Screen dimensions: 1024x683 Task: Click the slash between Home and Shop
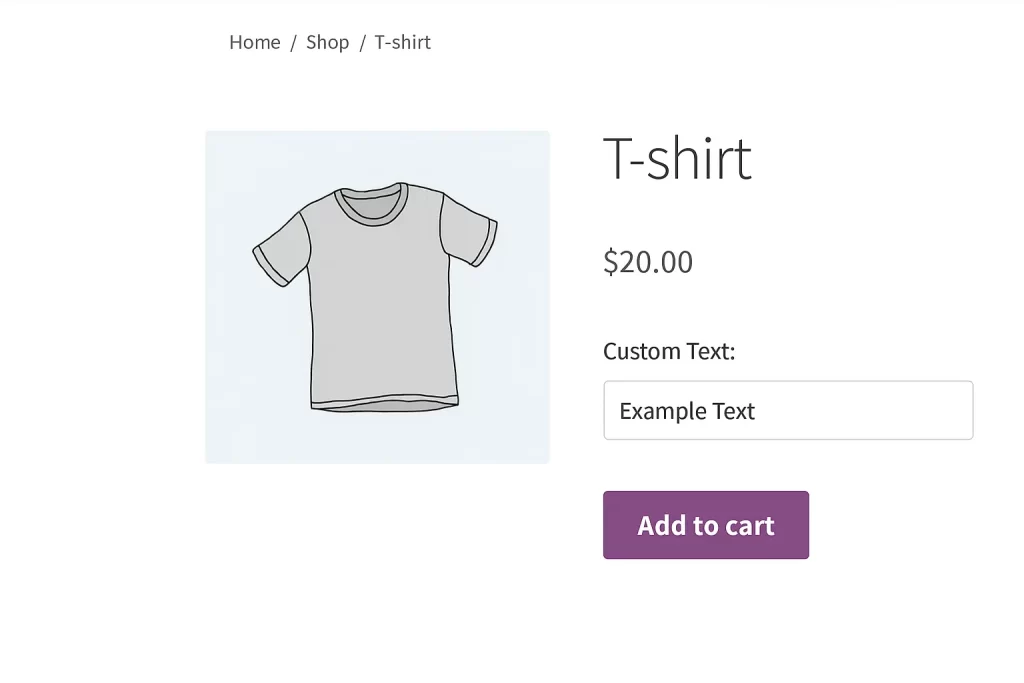click(x=293, y=42)
